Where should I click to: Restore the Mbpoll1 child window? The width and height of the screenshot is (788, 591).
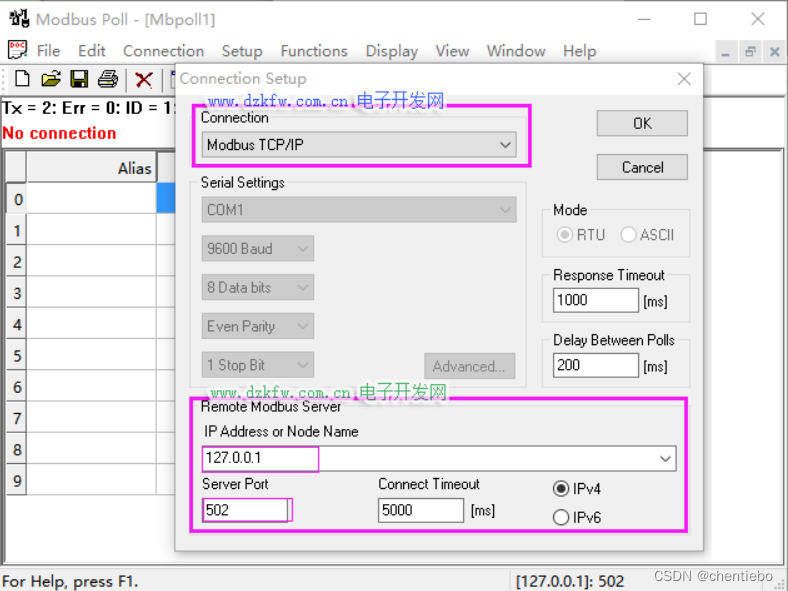pos(750,51)
